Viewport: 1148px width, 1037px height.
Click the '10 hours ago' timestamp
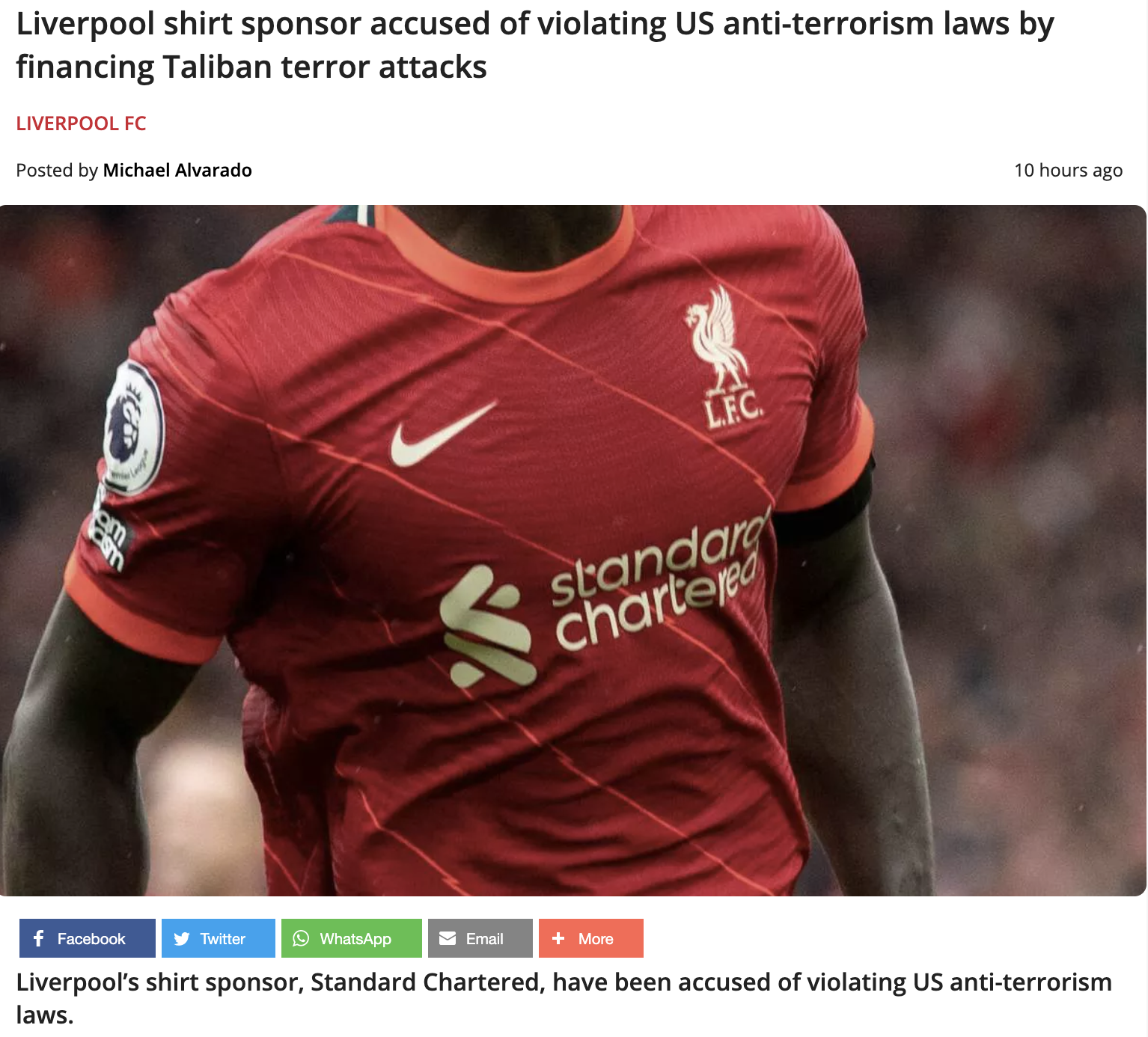click(x=1068, y=171)
